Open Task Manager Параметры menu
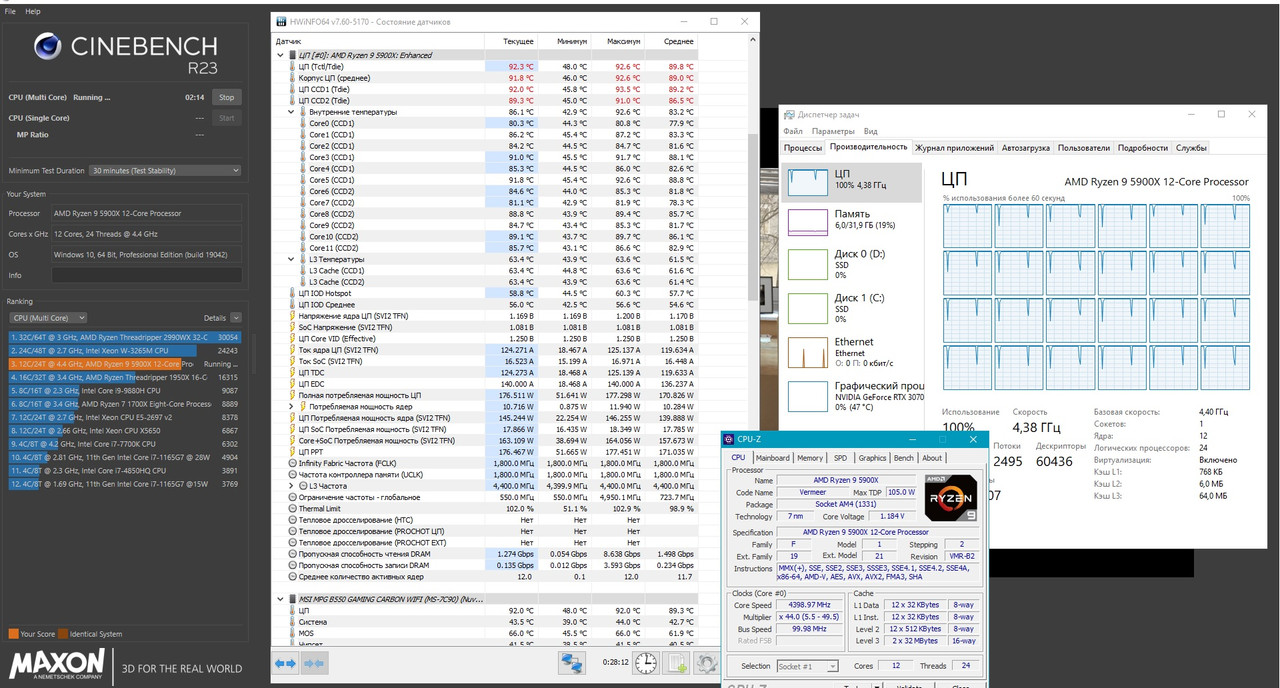Image resolution: width=1280 pixels, height=688 pixels. click(833, 131)
